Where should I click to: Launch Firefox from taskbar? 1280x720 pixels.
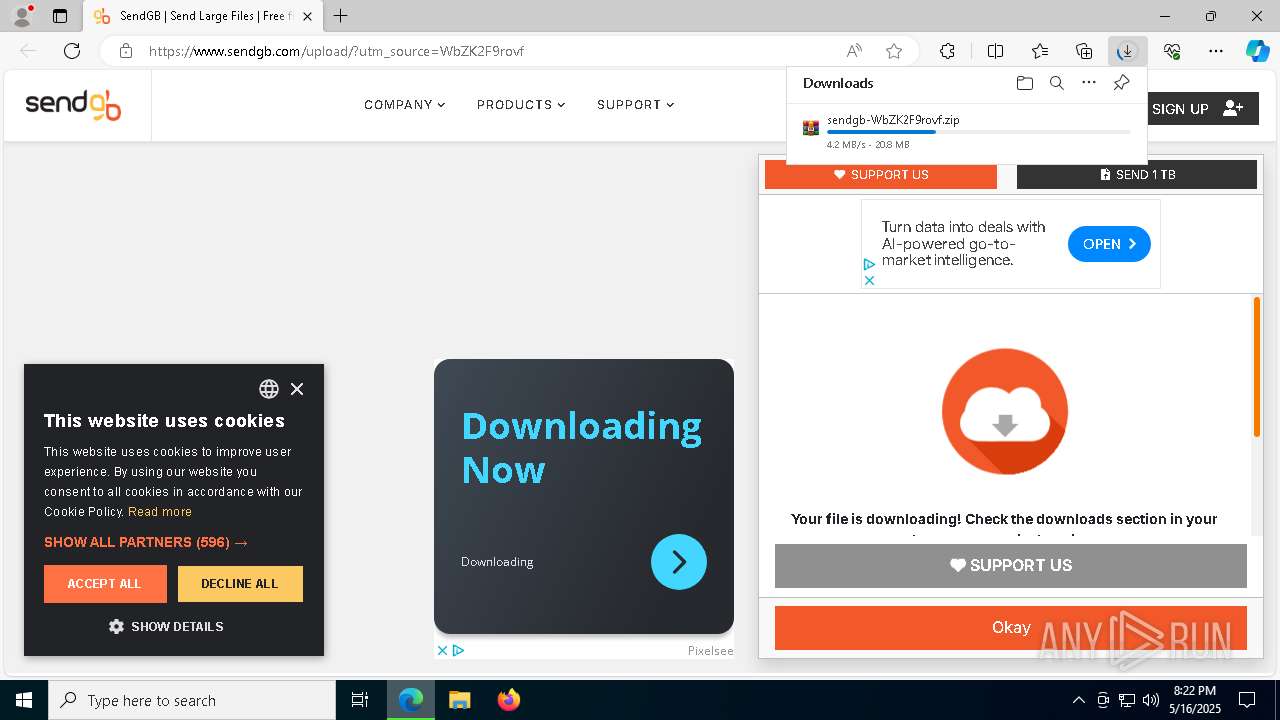509,700
